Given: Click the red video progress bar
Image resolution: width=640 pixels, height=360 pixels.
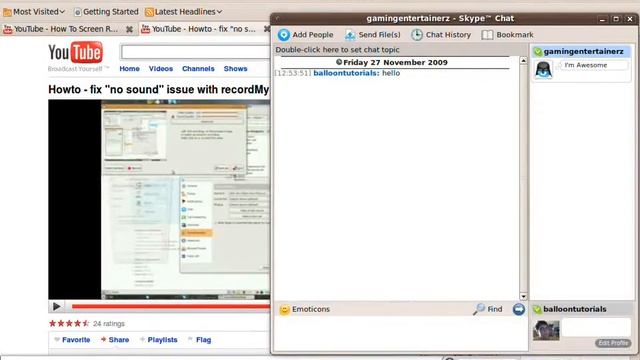Looking at the screenshot, I should (171, 306).
